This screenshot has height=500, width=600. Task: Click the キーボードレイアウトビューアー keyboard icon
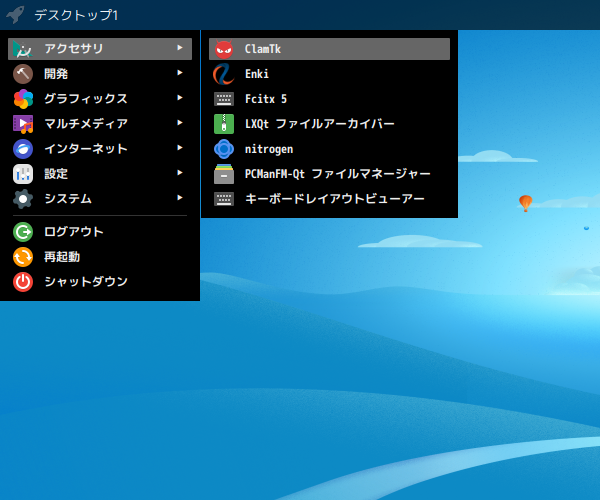(224, 199)
